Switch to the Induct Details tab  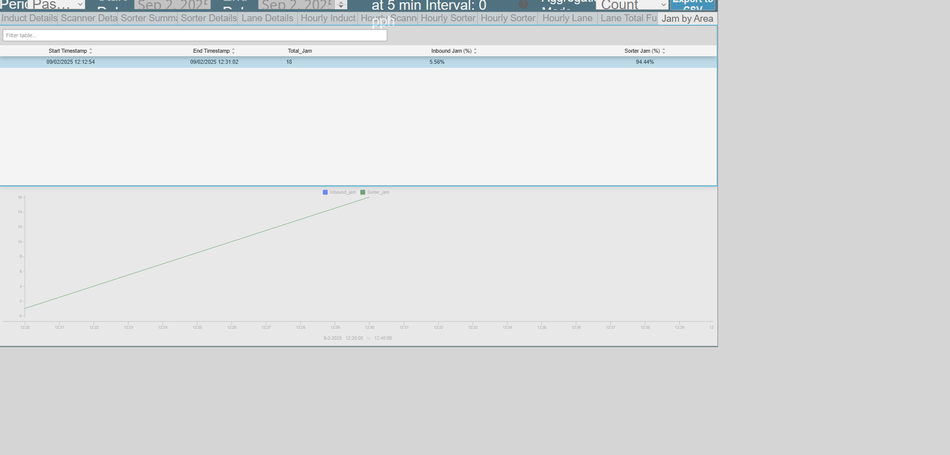tap(30, 18)
